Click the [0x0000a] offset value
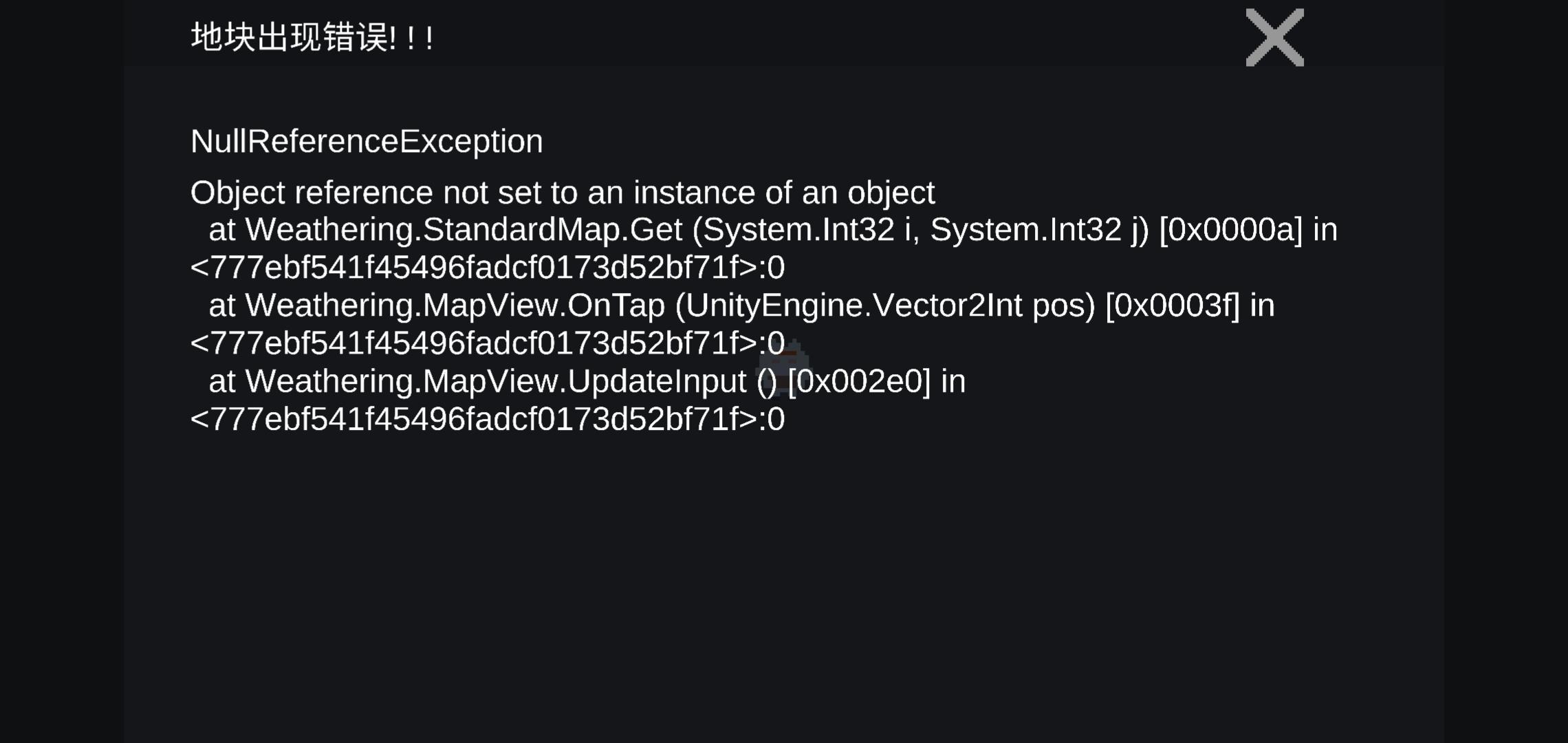The image size is (1568, 743). 1231,229
